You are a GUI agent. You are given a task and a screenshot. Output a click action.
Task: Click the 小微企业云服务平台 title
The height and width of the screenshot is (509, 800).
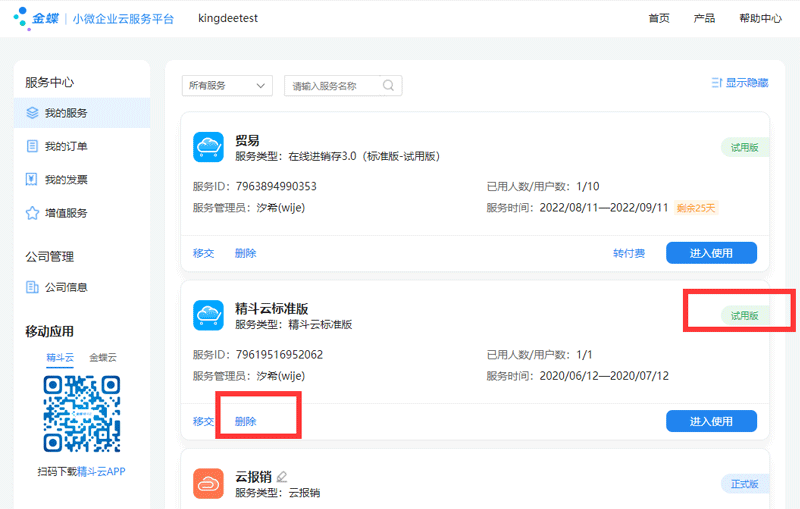point(123,19)
